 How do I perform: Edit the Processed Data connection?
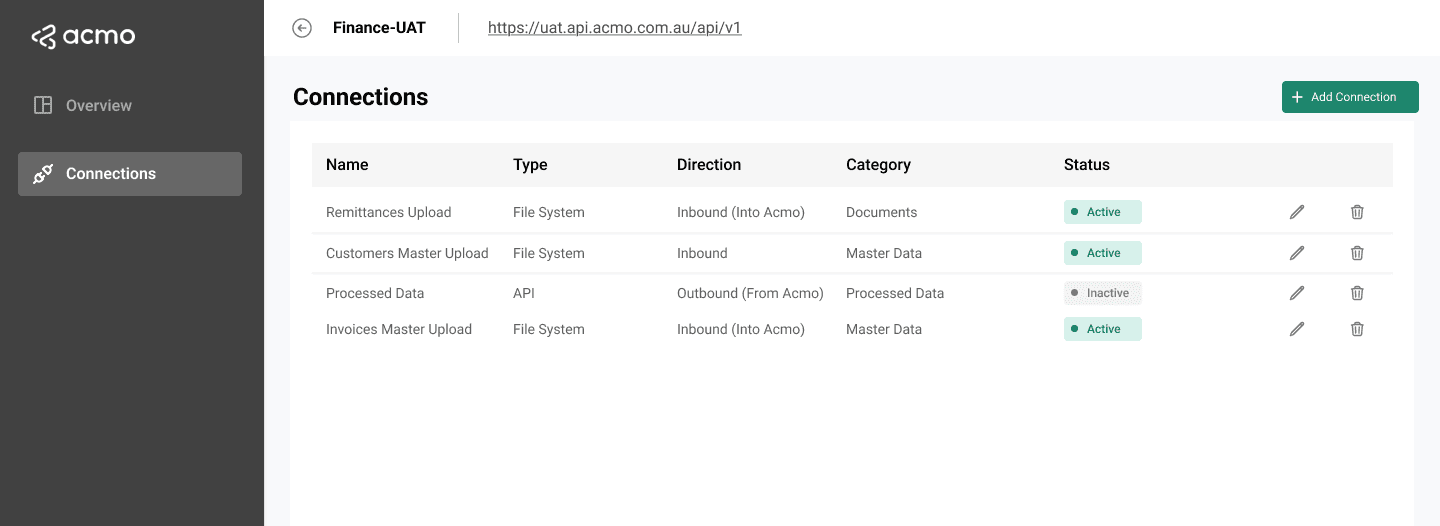(1297, 293)
